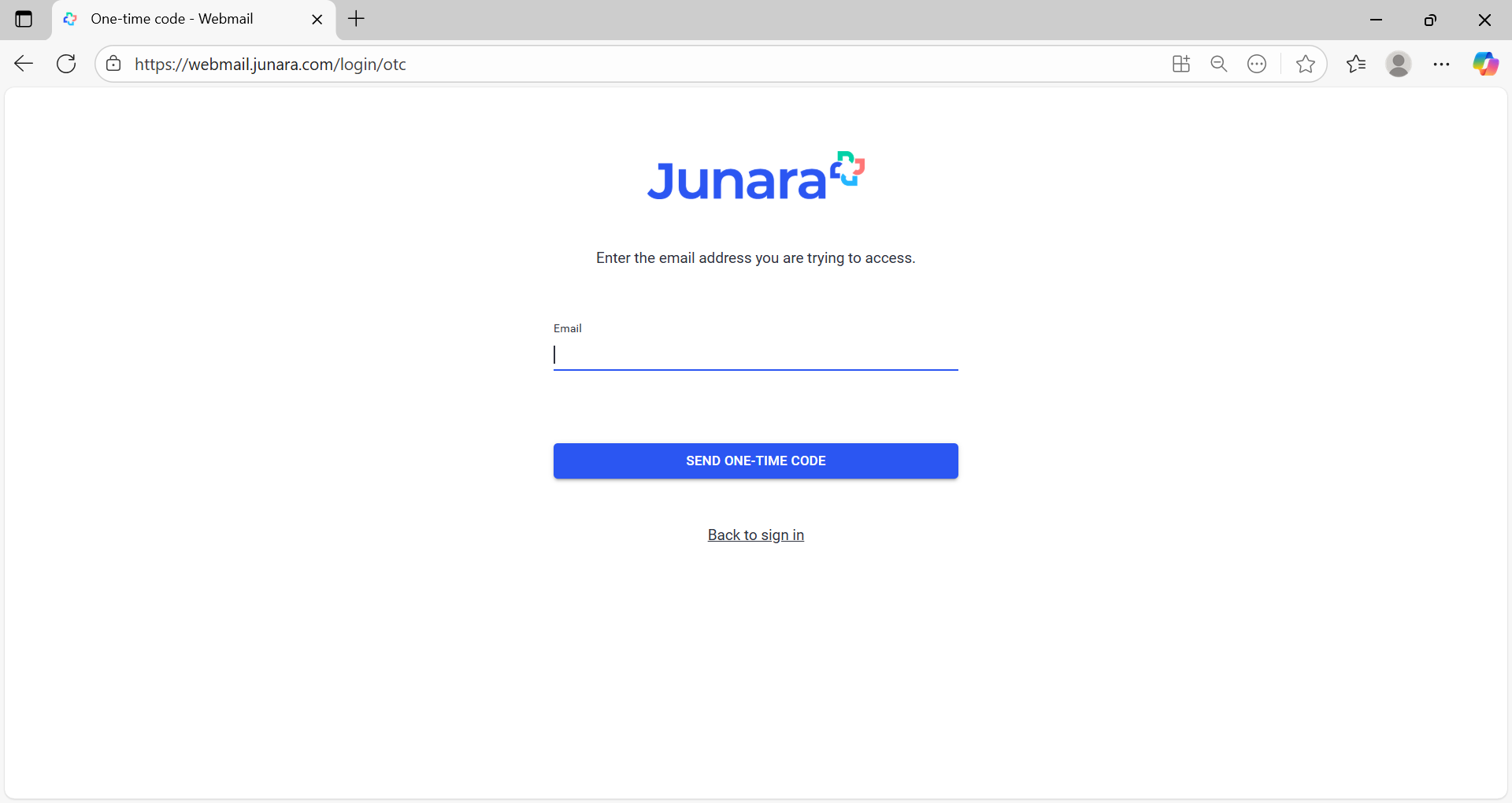Go back to the previous page
Viewport: 1512px width, 803px height.
[24, 64]
